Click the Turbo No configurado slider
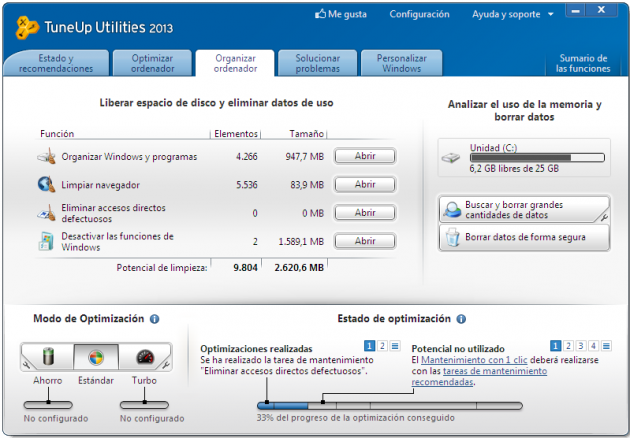Screen dimensions: 630x438 [x=144, y=405]
